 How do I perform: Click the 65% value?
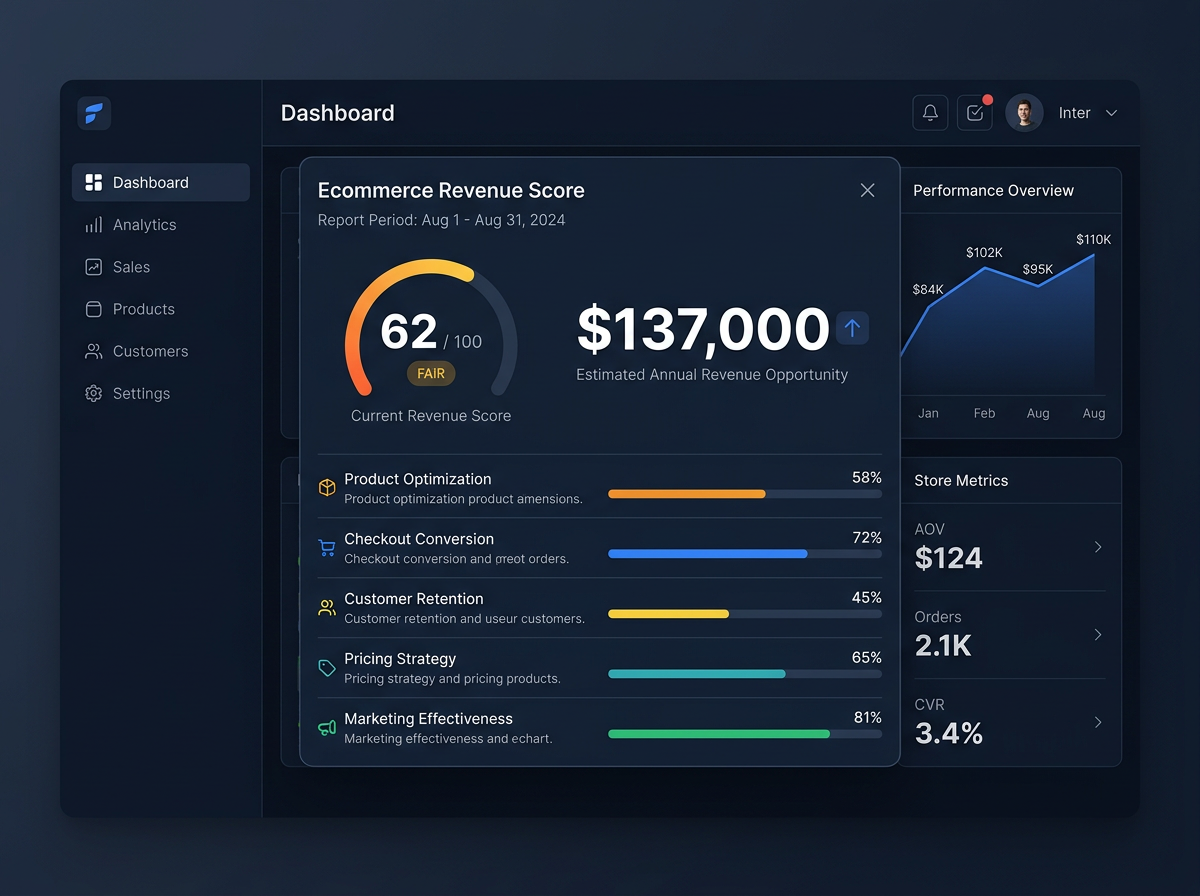point(867,658)
